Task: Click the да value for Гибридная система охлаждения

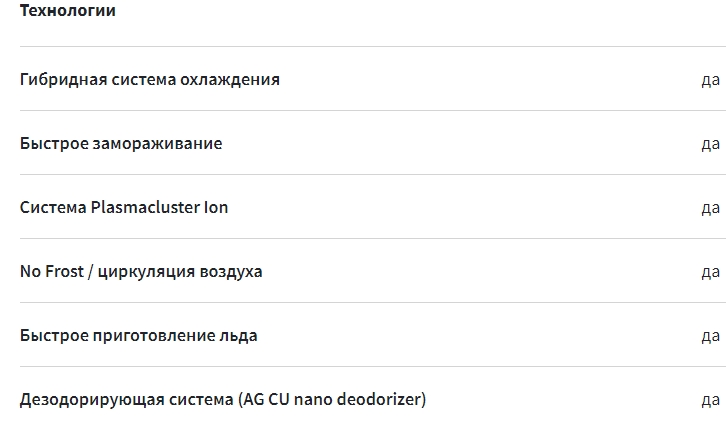Action: click(x=710, y=79)
